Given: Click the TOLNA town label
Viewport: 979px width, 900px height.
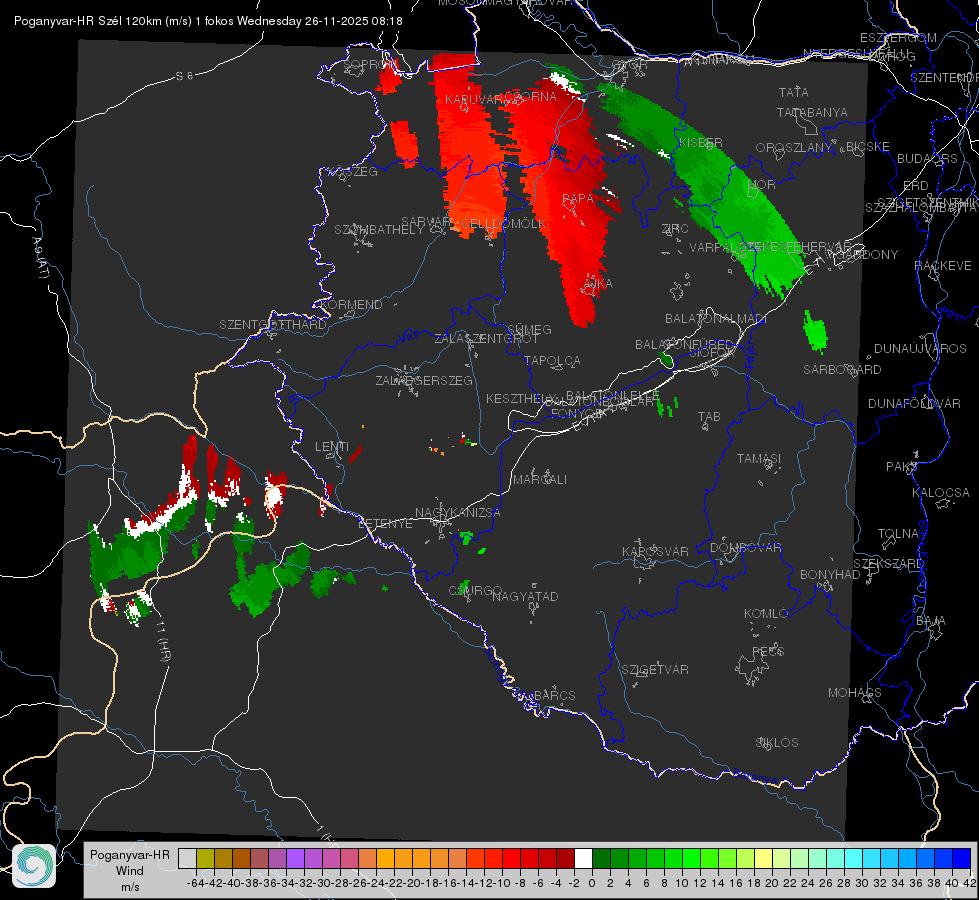Looking at the screenshot, I should 898,533.
